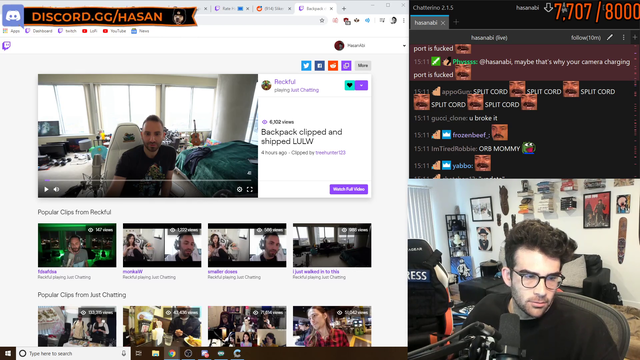This screenshot has width=640, height=360.
Task: Open the Twitch home logo
Action: pos(7,46)
